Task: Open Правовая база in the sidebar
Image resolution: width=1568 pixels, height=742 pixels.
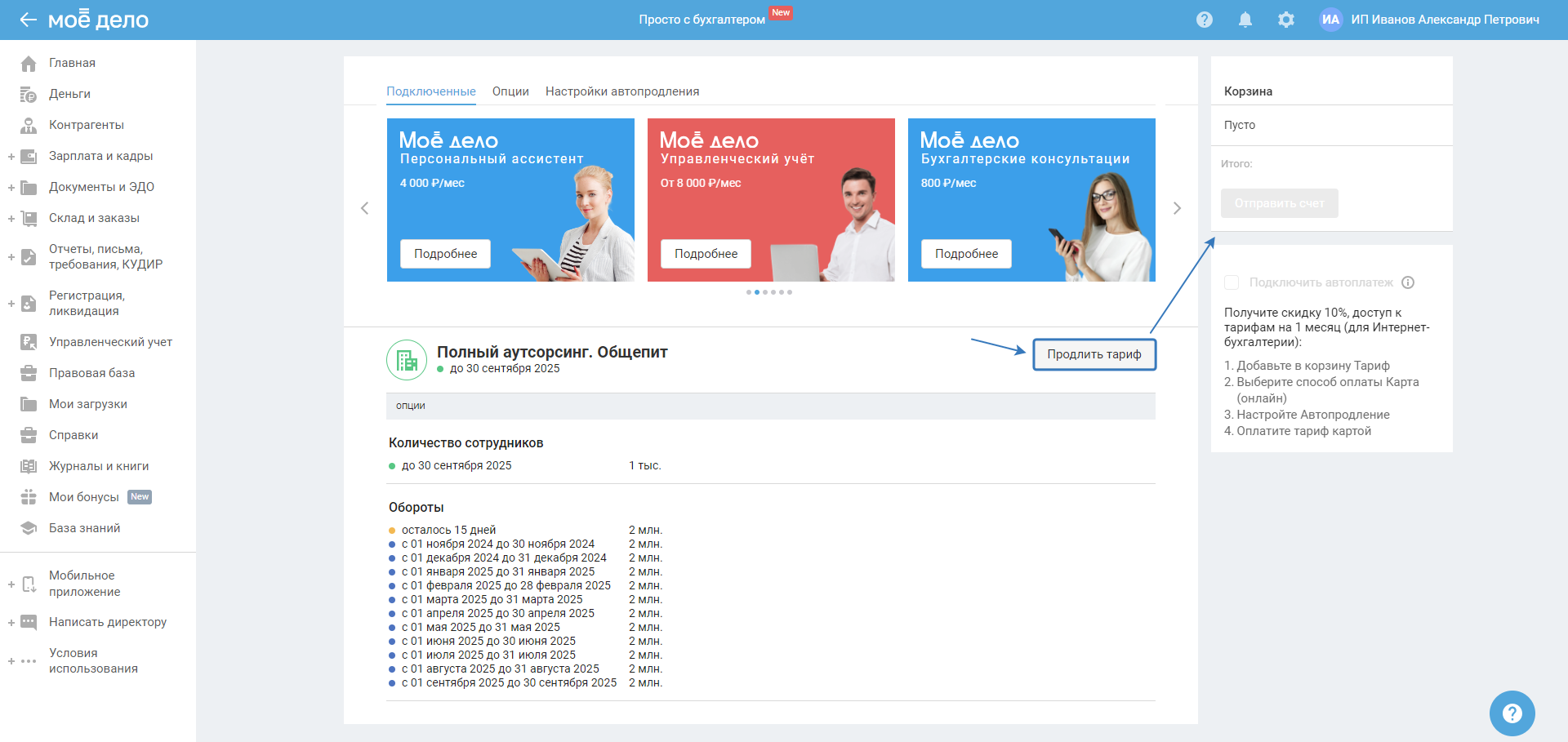Action: tap(92, 373)
